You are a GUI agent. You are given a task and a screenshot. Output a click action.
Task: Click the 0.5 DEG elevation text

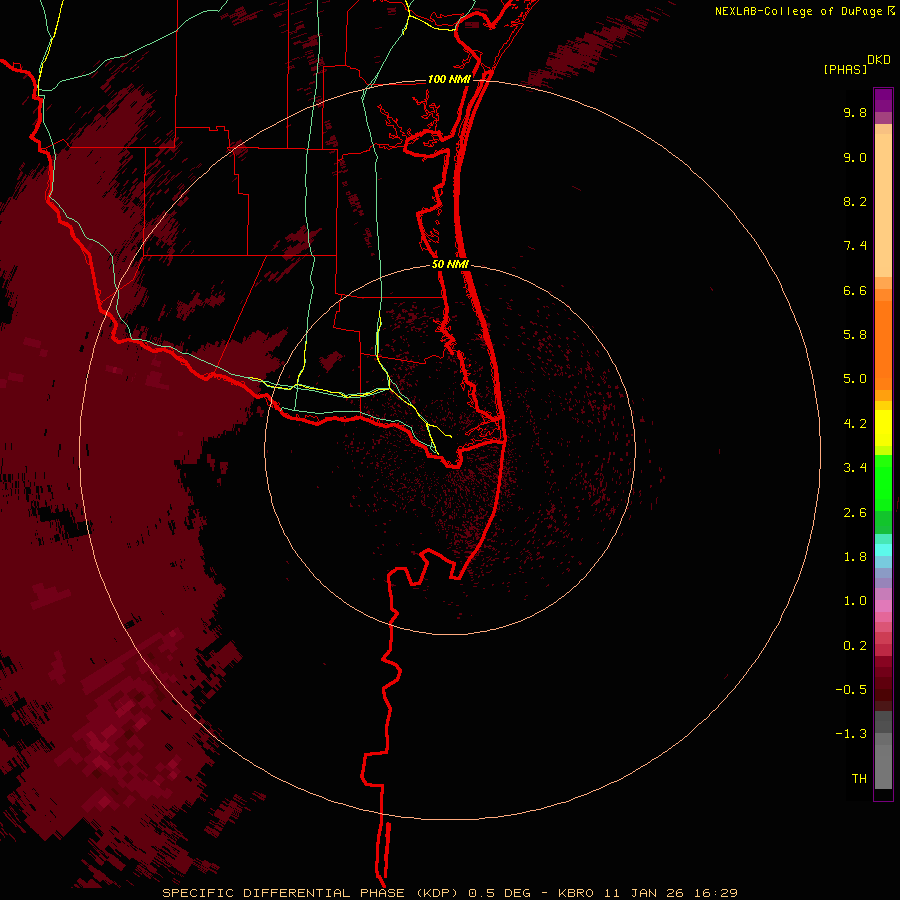coord(499,893)
